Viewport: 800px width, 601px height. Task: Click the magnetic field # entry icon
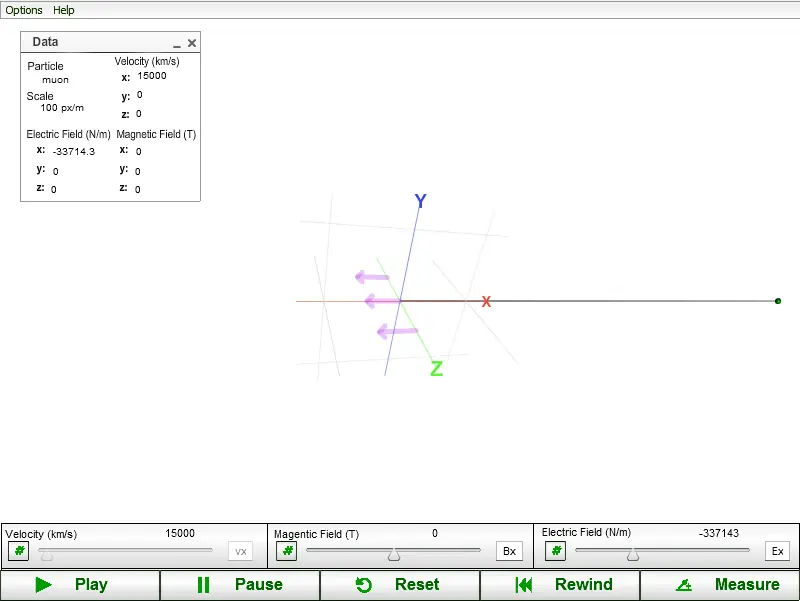[x=287, y=551]
